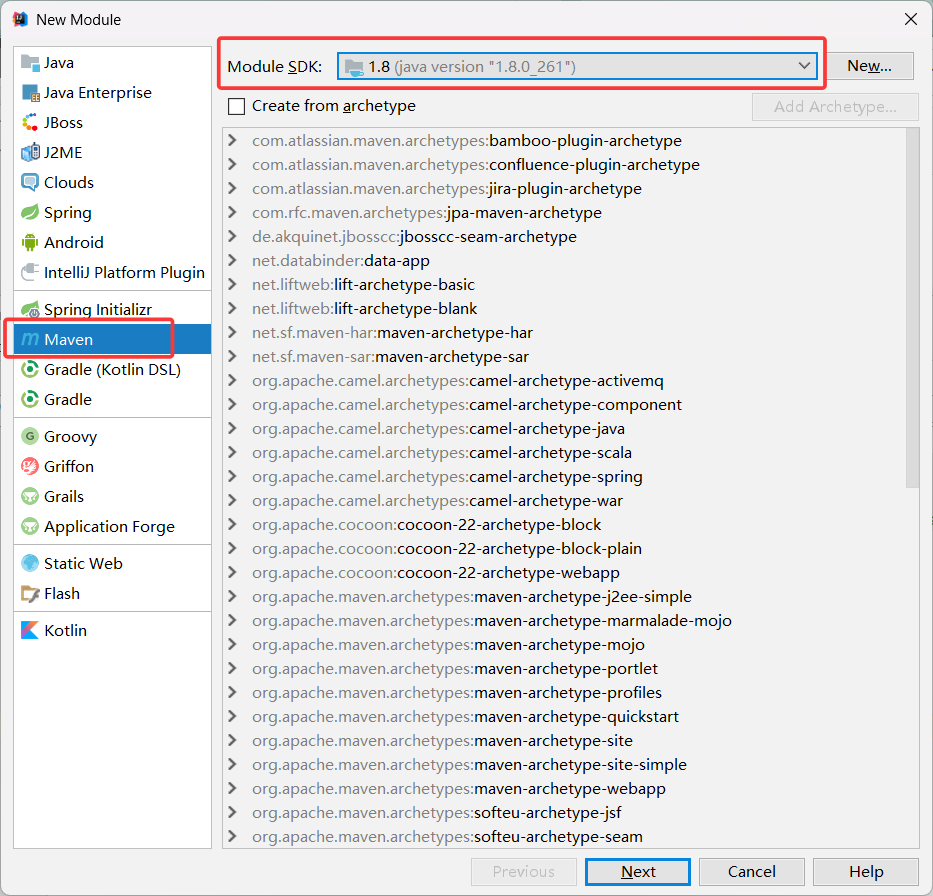933x896 pixels.
Task: Select Application Forge label
Action: point(109,527)
